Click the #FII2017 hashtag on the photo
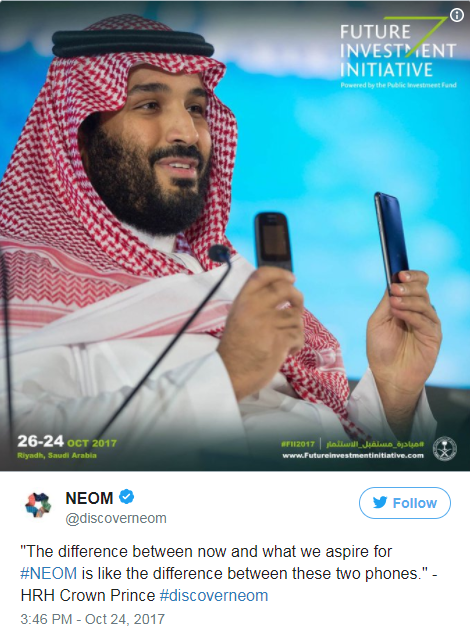Screen dimensions: 470x630 [x=298, y=444]
